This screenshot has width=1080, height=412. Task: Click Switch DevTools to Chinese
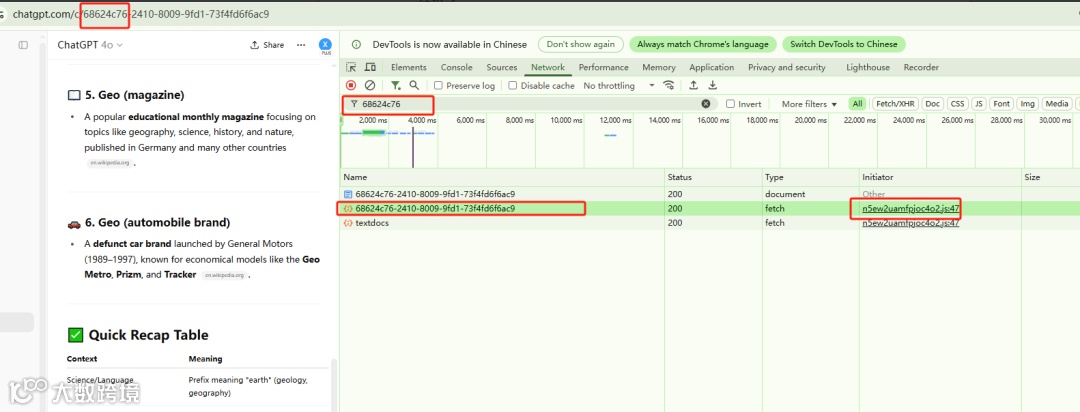(844, 44)
